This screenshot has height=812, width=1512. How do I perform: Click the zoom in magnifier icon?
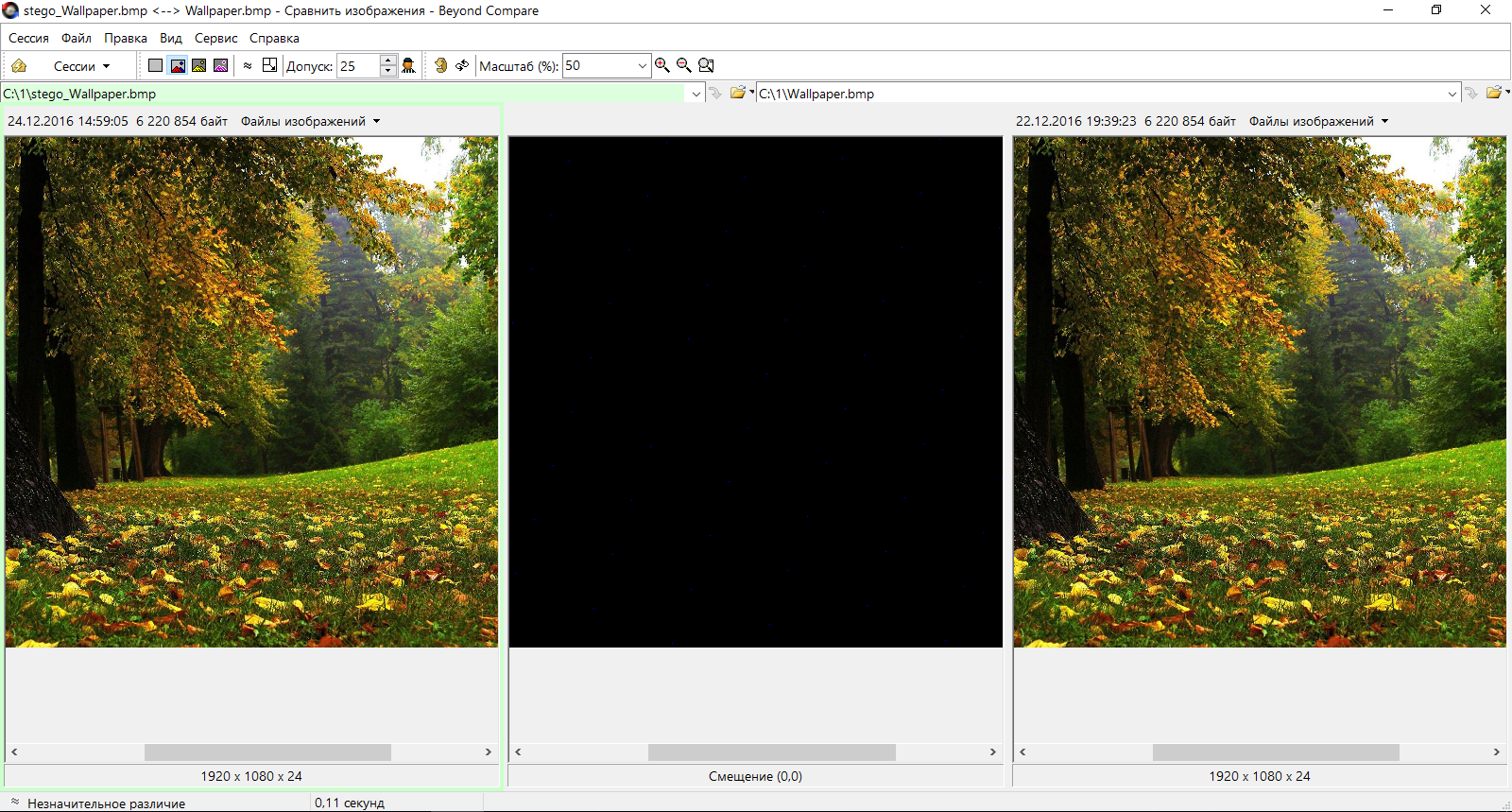click(x=662, y=65)
